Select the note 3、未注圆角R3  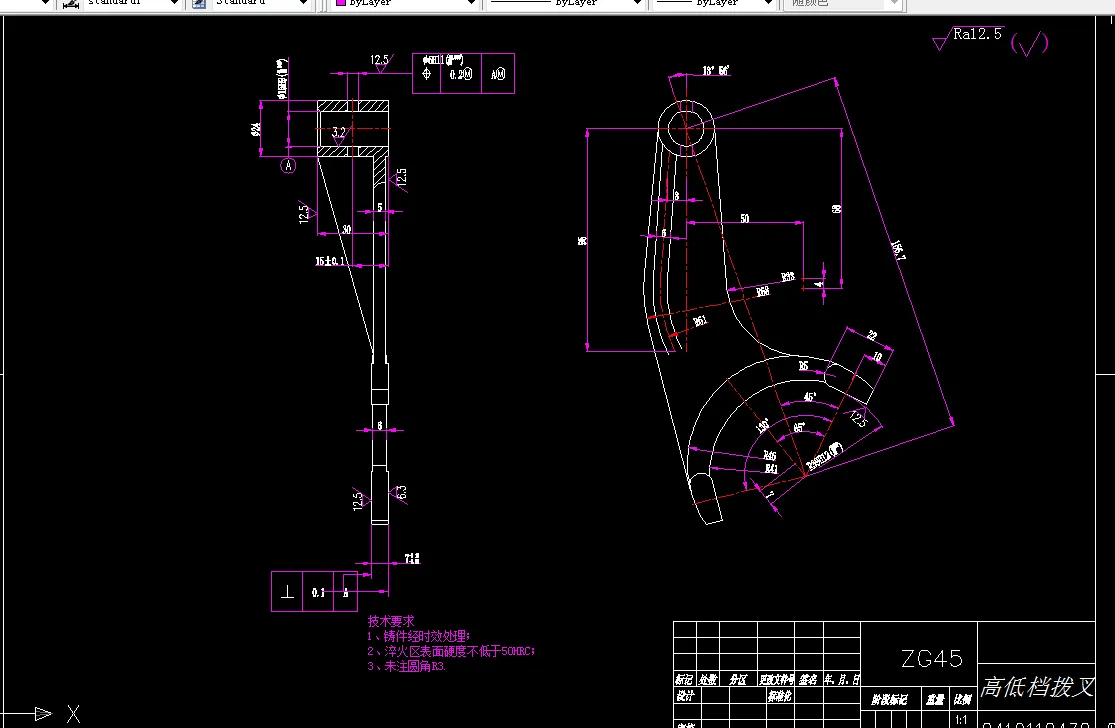point(407,666)
